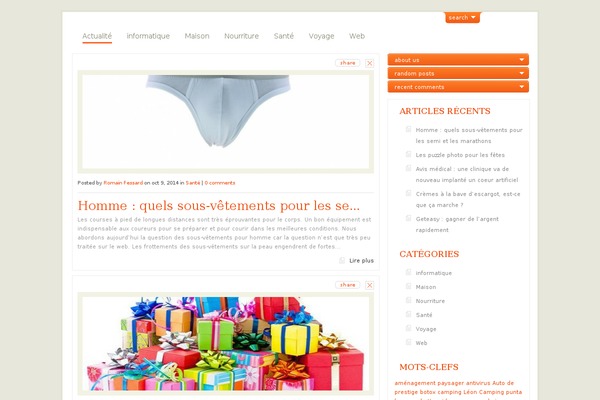Viewport: 600px width, 400px height.
Task: Click the document icon beside Lire plus
Action: click(342, 260)
